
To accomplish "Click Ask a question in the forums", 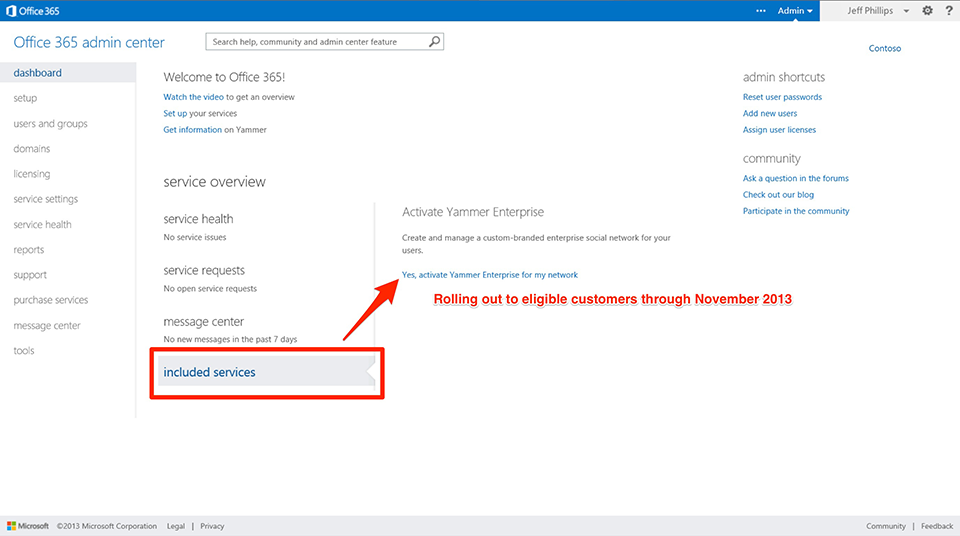I will pos(796,178).
